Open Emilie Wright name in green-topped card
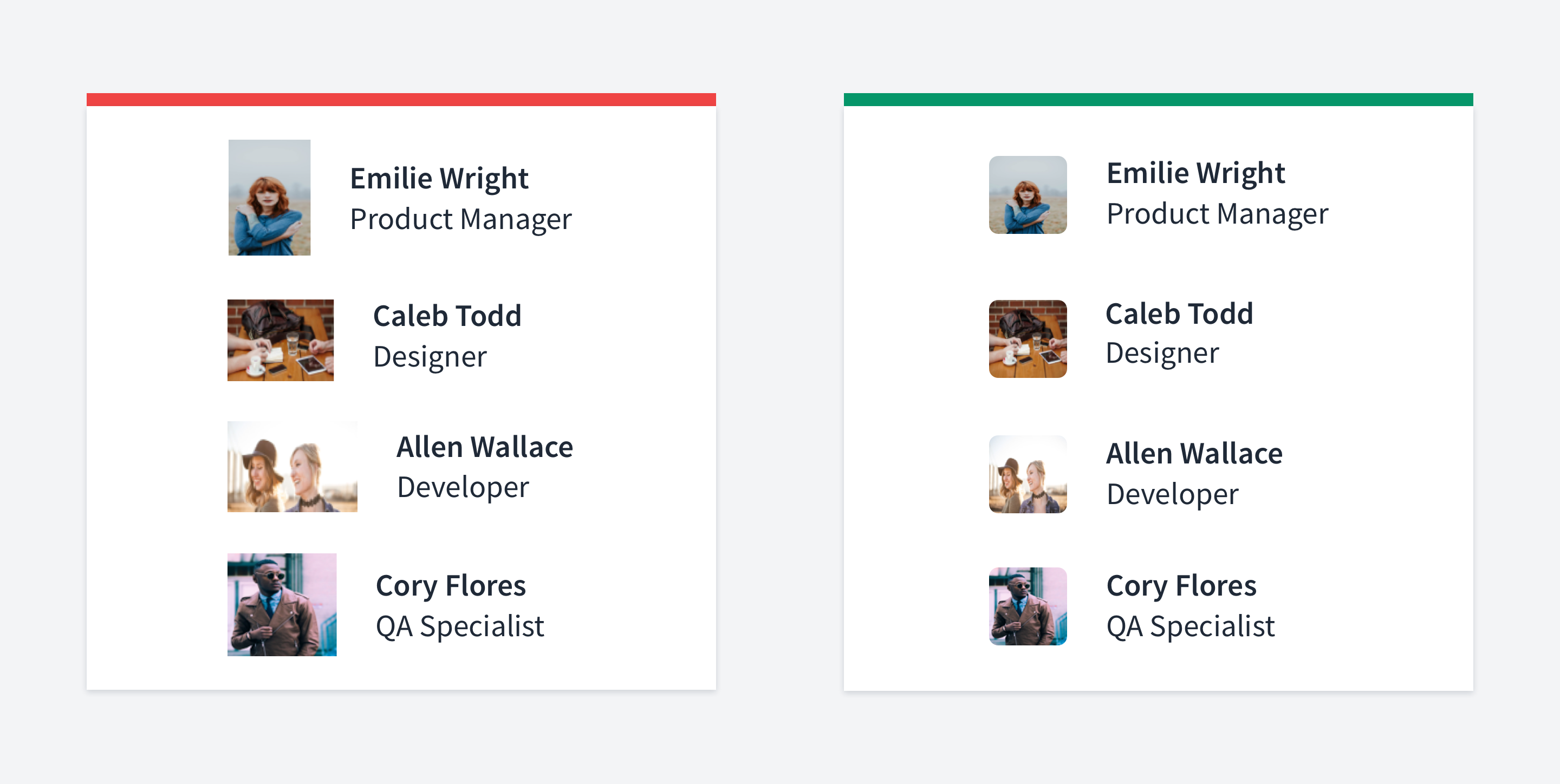1560x784 pixels. coord(1195,173)
